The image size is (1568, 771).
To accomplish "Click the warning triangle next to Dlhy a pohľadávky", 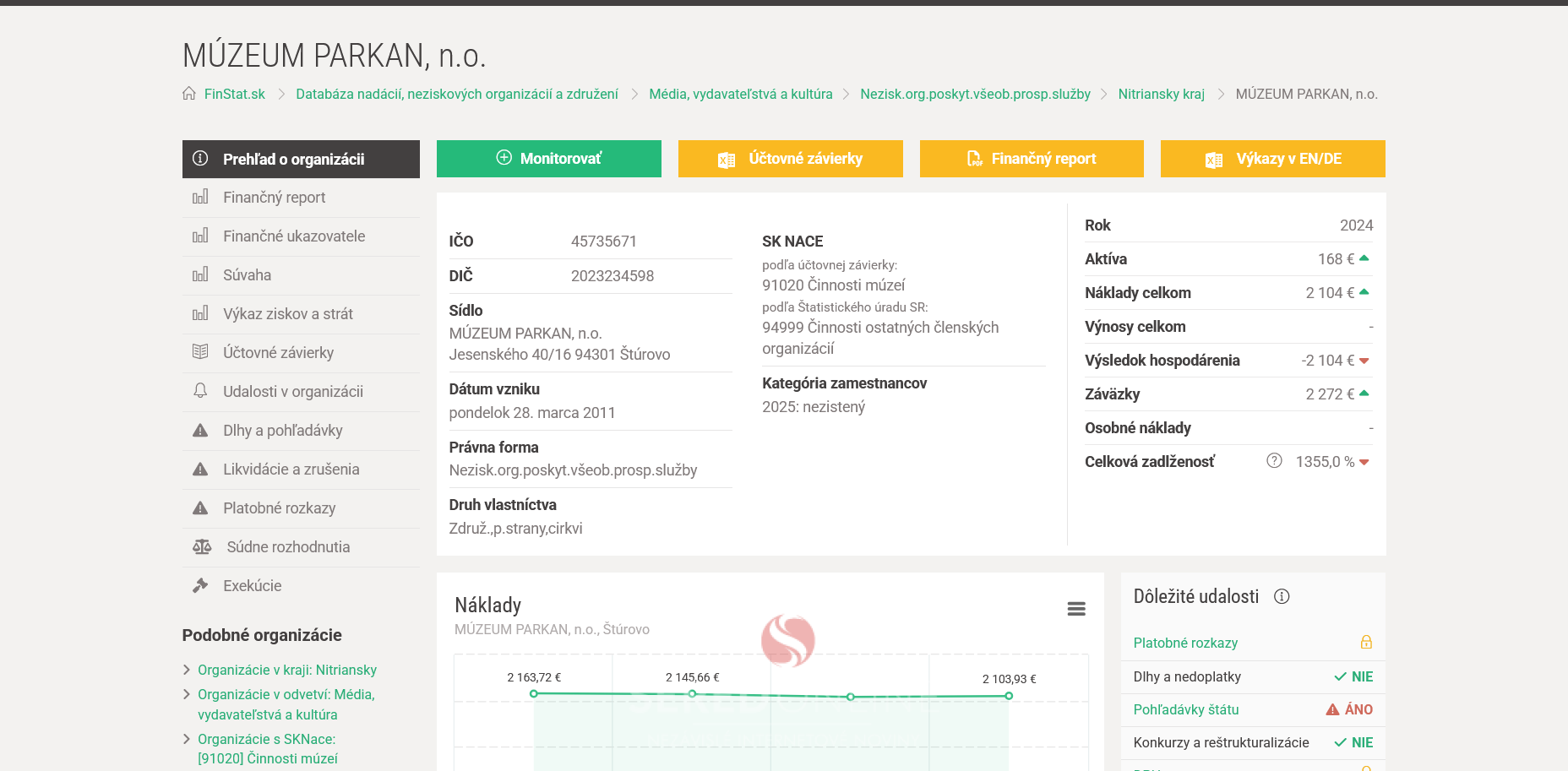I will click(200, 431).
